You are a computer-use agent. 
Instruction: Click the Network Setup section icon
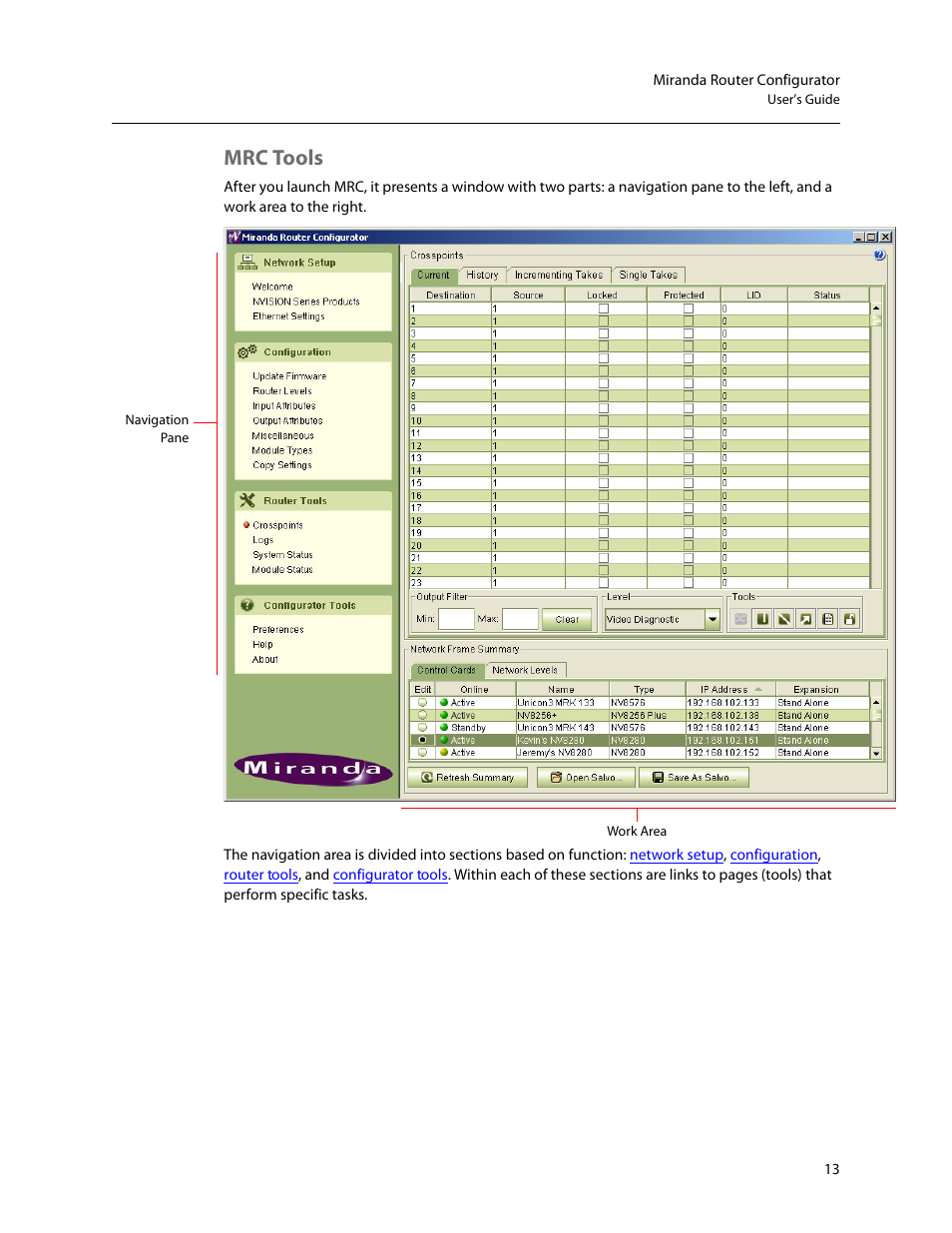coord(247,263)
